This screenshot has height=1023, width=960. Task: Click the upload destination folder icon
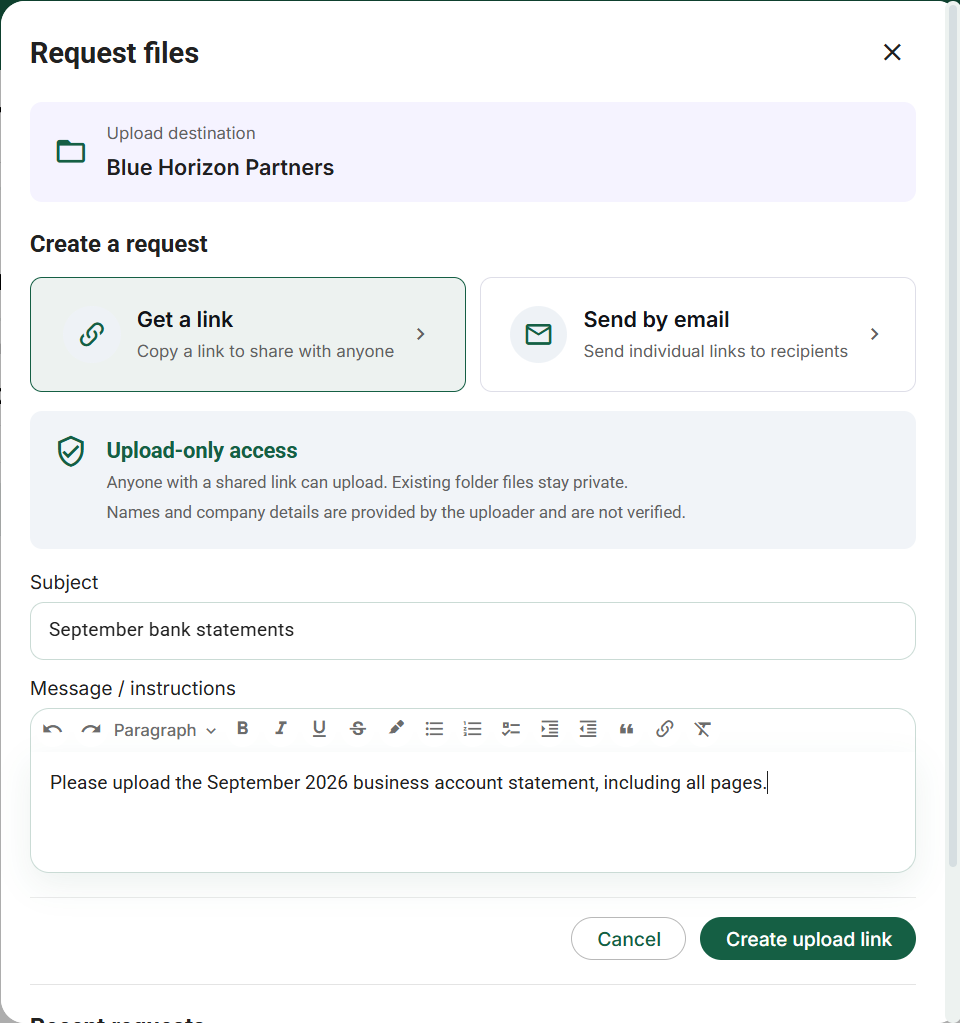[70, 151]
